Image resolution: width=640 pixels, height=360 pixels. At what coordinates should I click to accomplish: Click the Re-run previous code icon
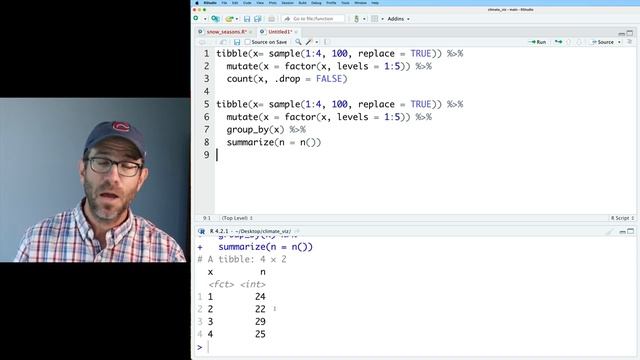pyautogui.click(x=558, y=42)
